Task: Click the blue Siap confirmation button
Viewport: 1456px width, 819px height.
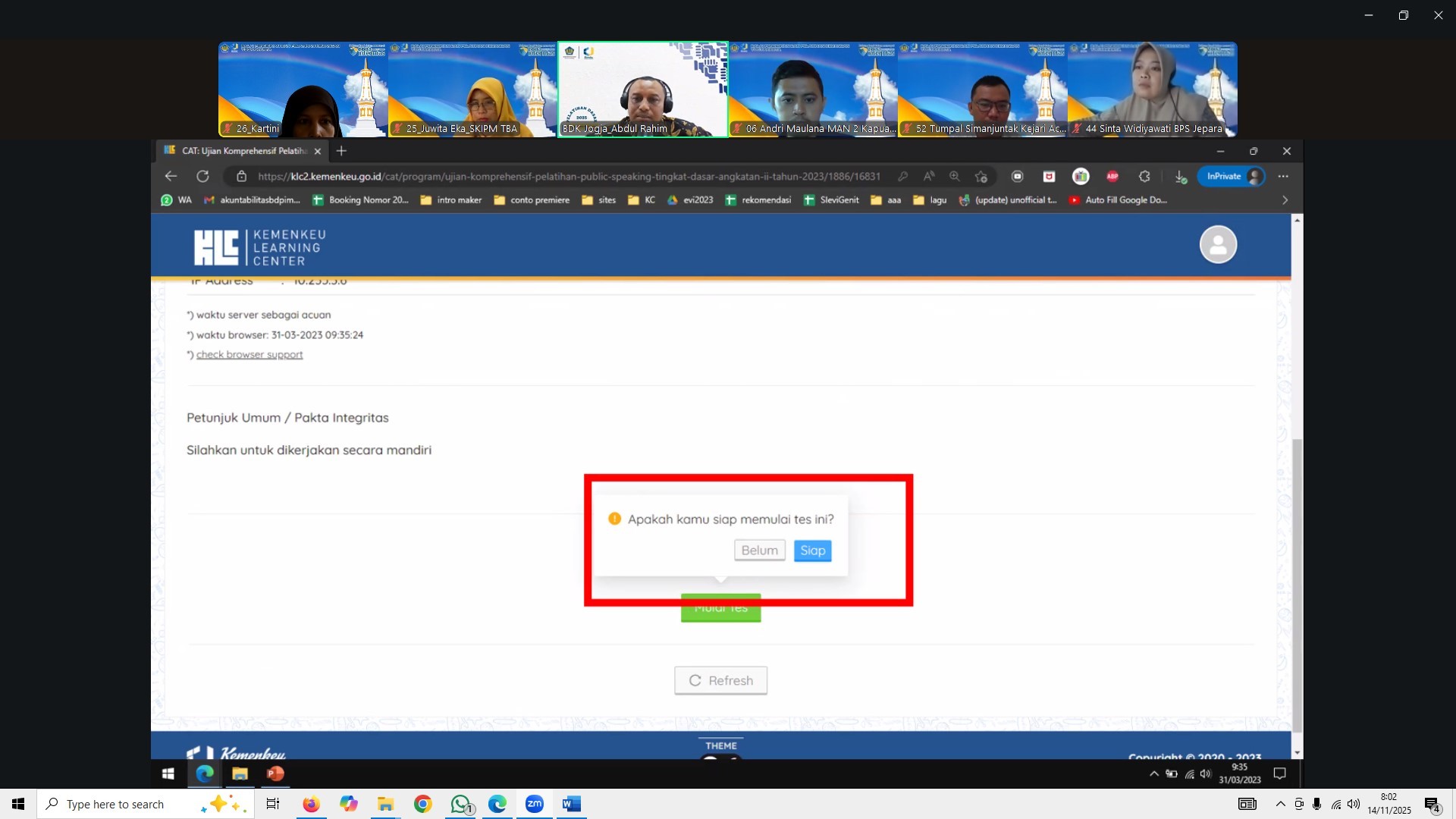Action: coord(812,551)
